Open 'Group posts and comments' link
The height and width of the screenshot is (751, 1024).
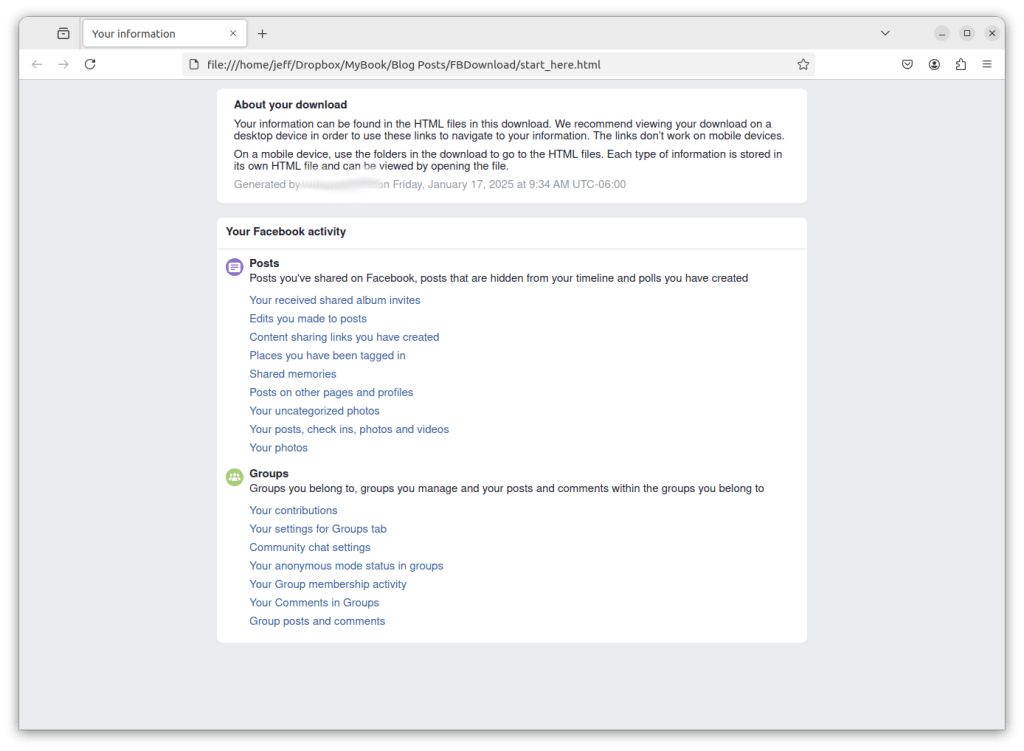point(317,621)
